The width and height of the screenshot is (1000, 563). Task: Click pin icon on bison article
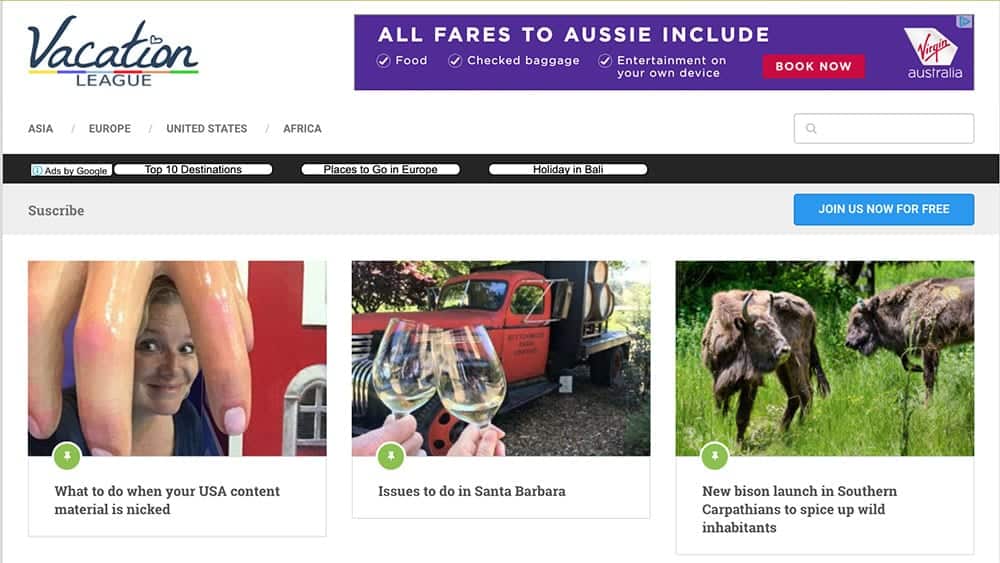[715, 455]
